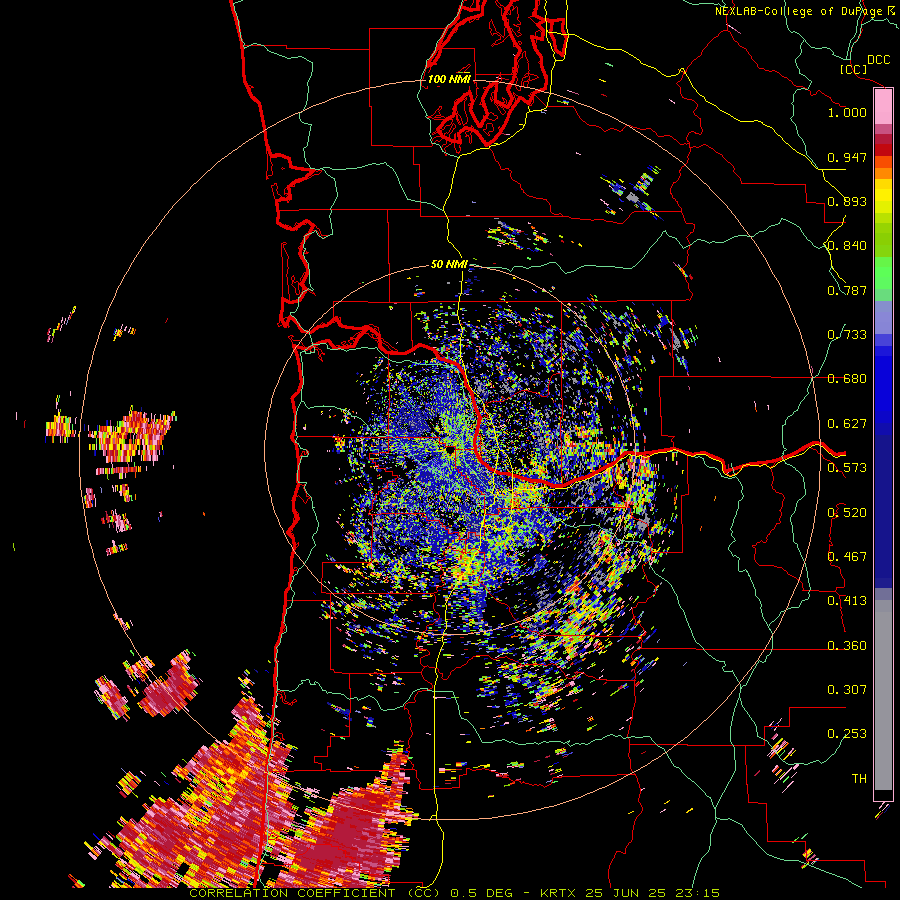
Task: Click the 100 NMI range ring label
Action: [x=449, y=79]
